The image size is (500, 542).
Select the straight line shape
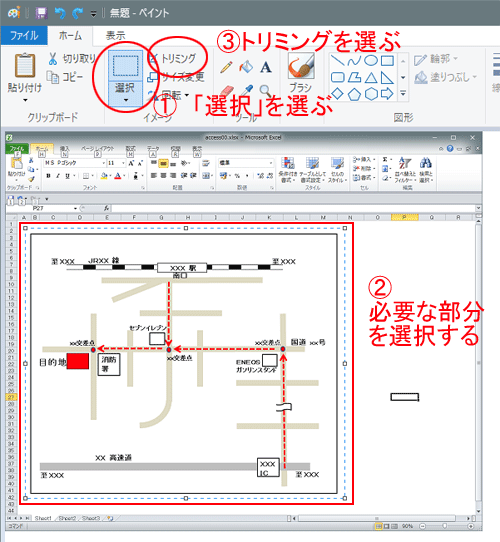tap(337, 60)
